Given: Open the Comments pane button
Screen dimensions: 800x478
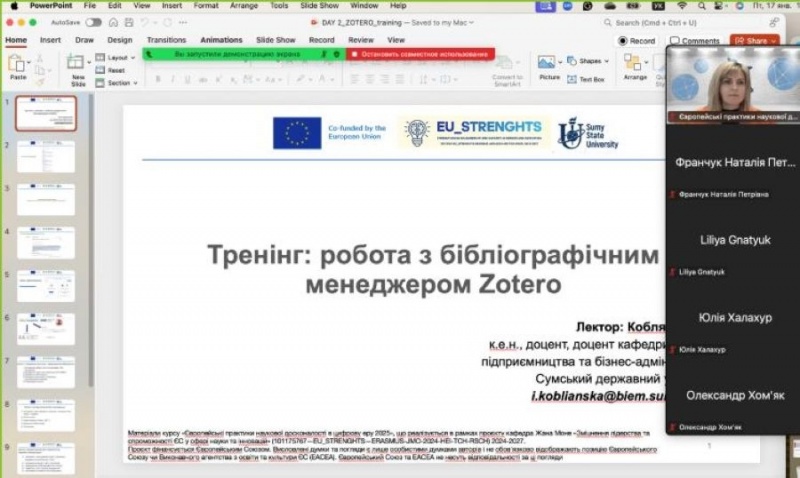Looking at the screenshot, I should [694, 41].
